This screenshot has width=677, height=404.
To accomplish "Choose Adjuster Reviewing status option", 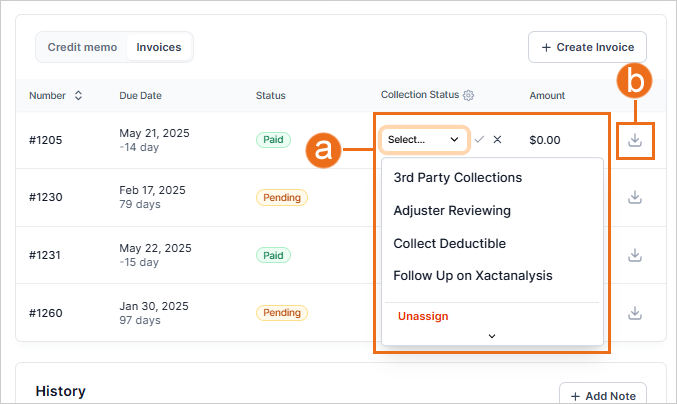I will [x=452, y=211].
